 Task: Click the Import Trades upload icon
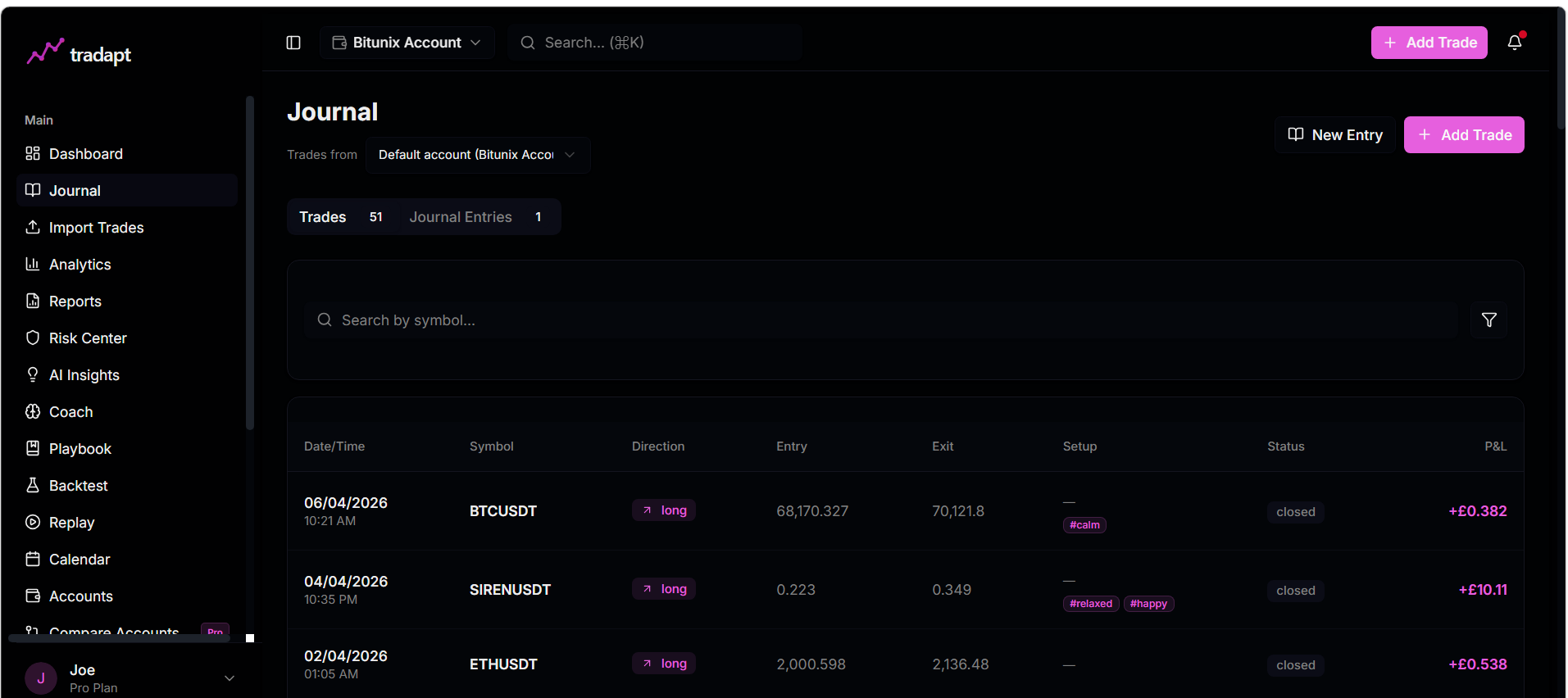33,227
